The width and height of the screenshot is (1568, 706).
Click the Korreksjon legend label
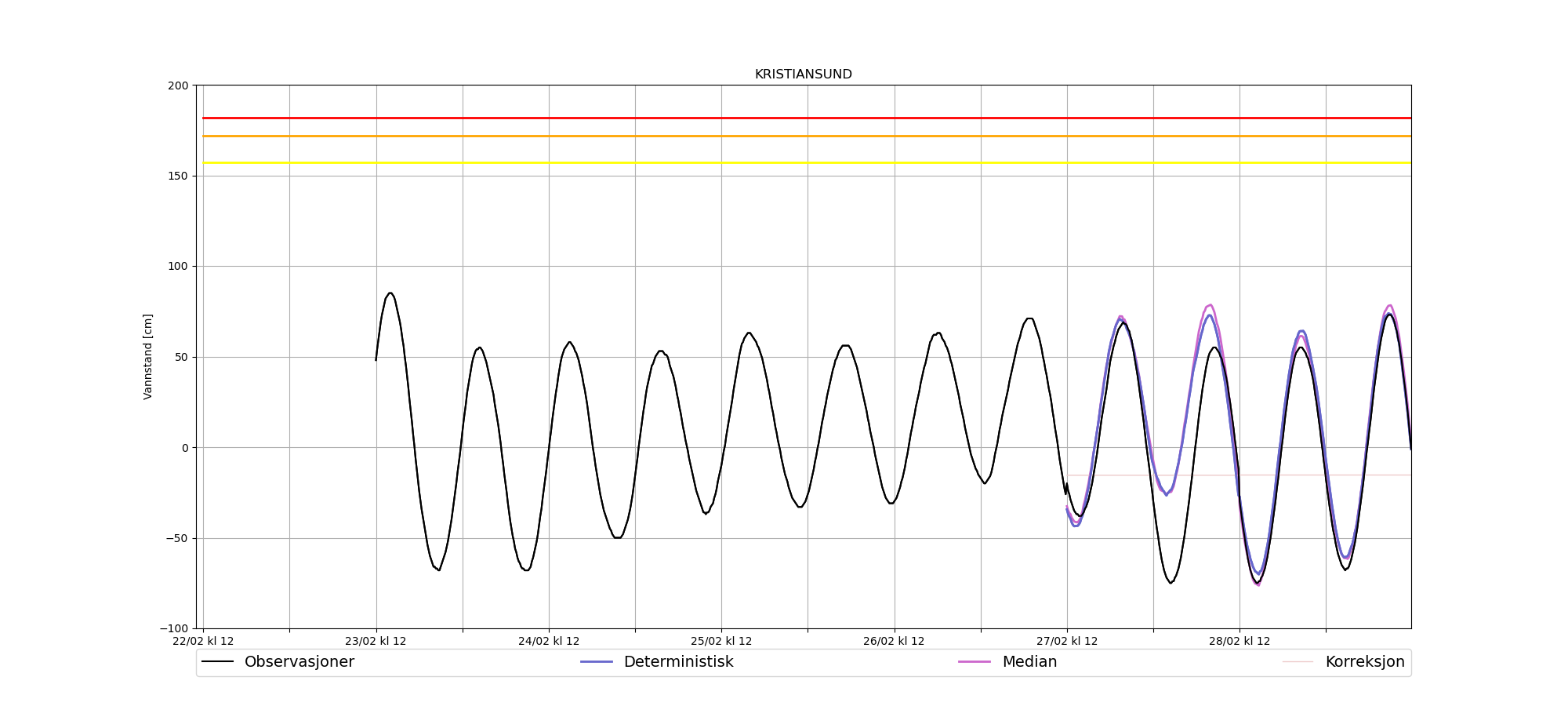click(x=1364, y=662)
